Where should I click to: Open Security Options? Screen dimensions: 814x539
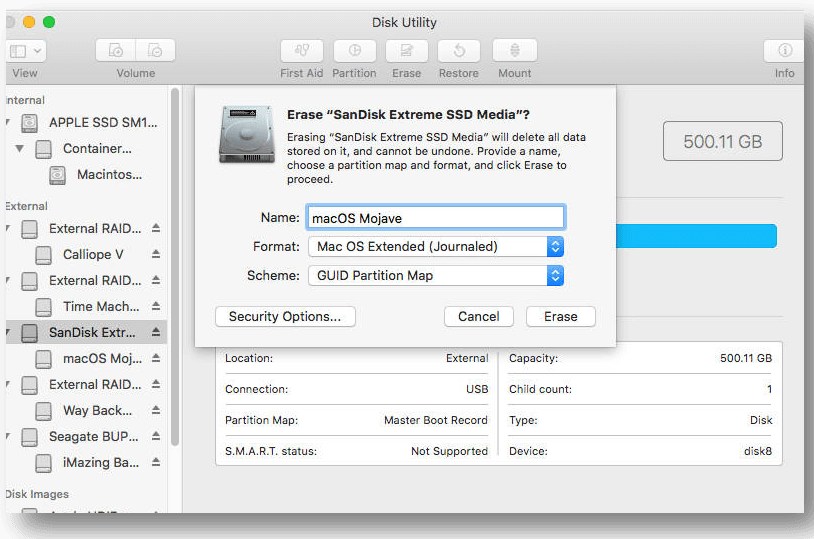click(x=285, y=316)
